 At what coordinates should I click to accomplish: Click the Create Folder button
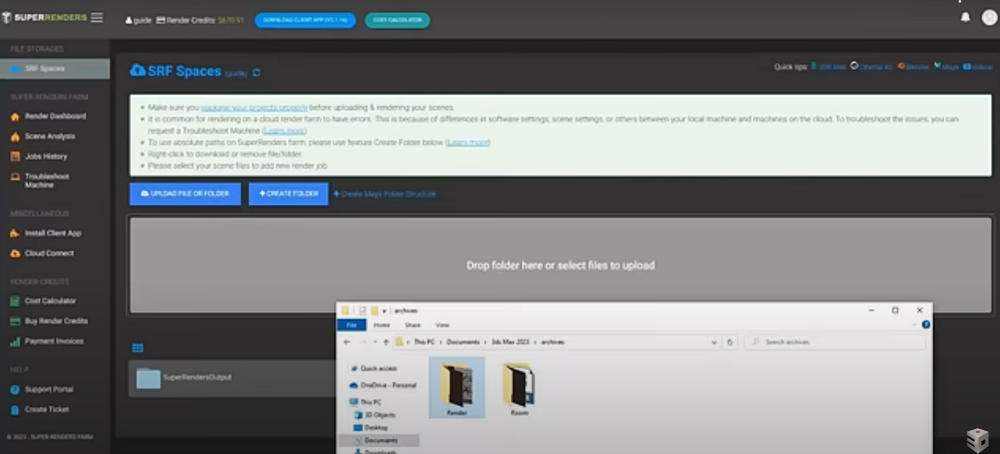click(288, 194)
